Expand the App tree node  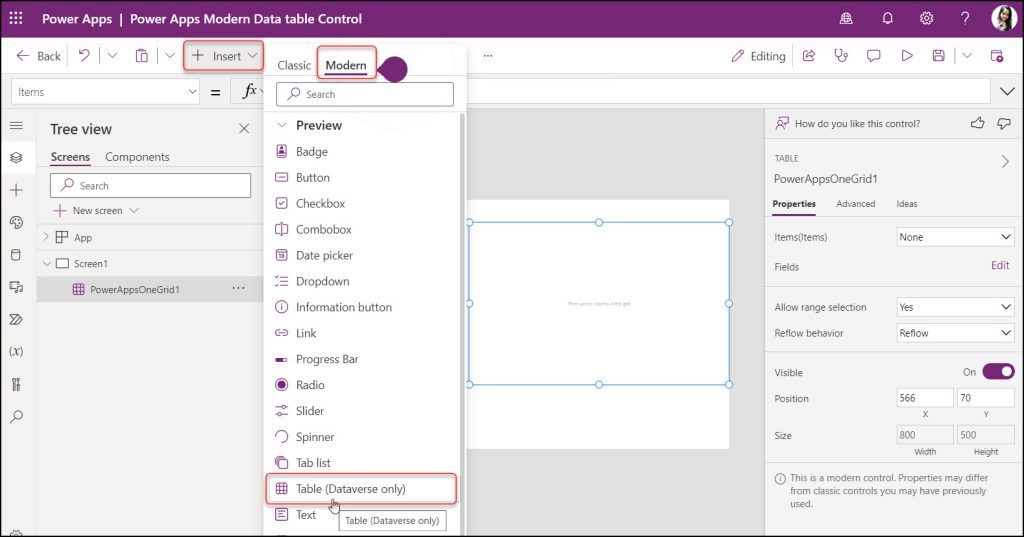click(x=46, y=237)
